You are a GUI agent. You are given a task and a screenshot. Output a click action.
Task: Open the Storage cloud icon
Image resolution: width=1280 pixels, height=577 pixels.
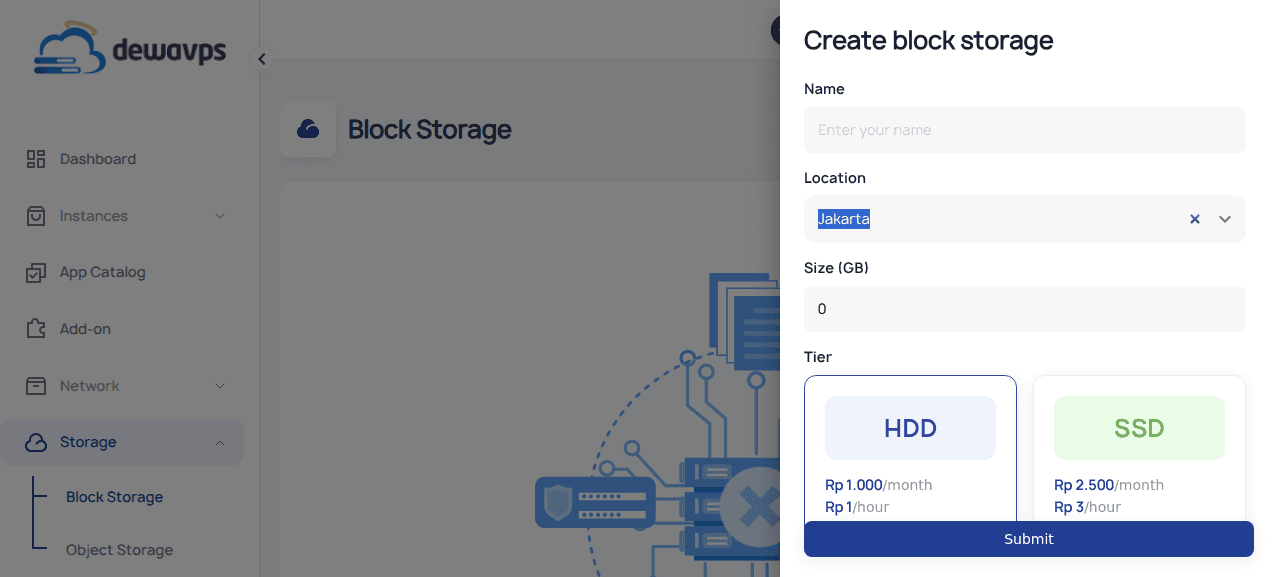coord(35,442)
